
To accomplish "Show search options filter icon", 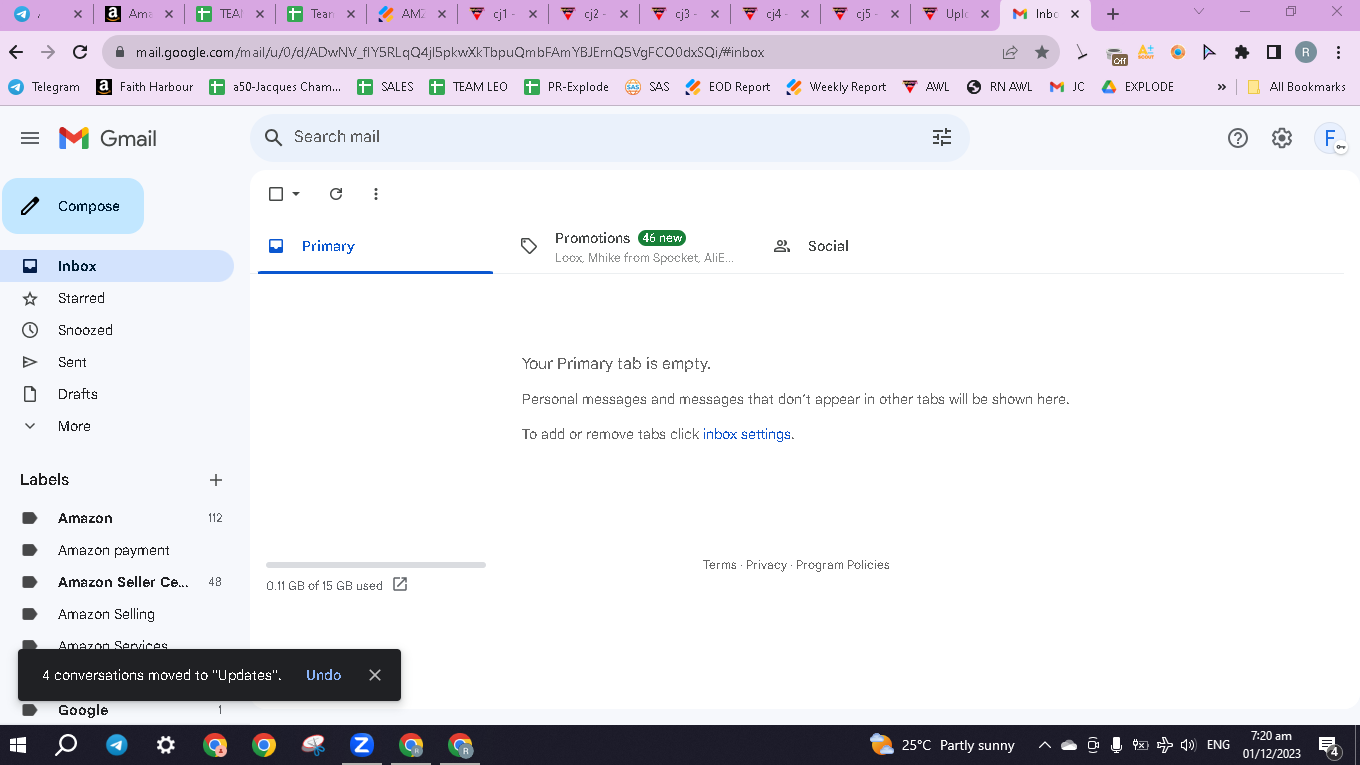I will coord(942,137).
